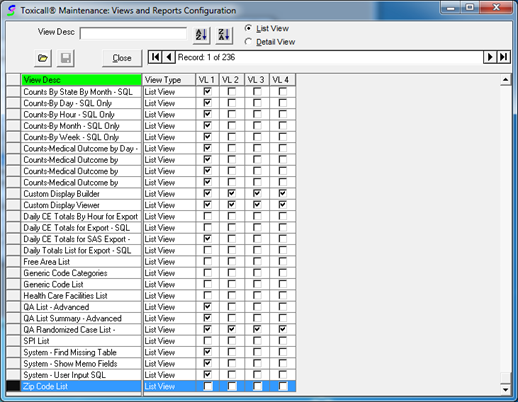Check VL 2 for QA List - Advanced

coord(232,307)
